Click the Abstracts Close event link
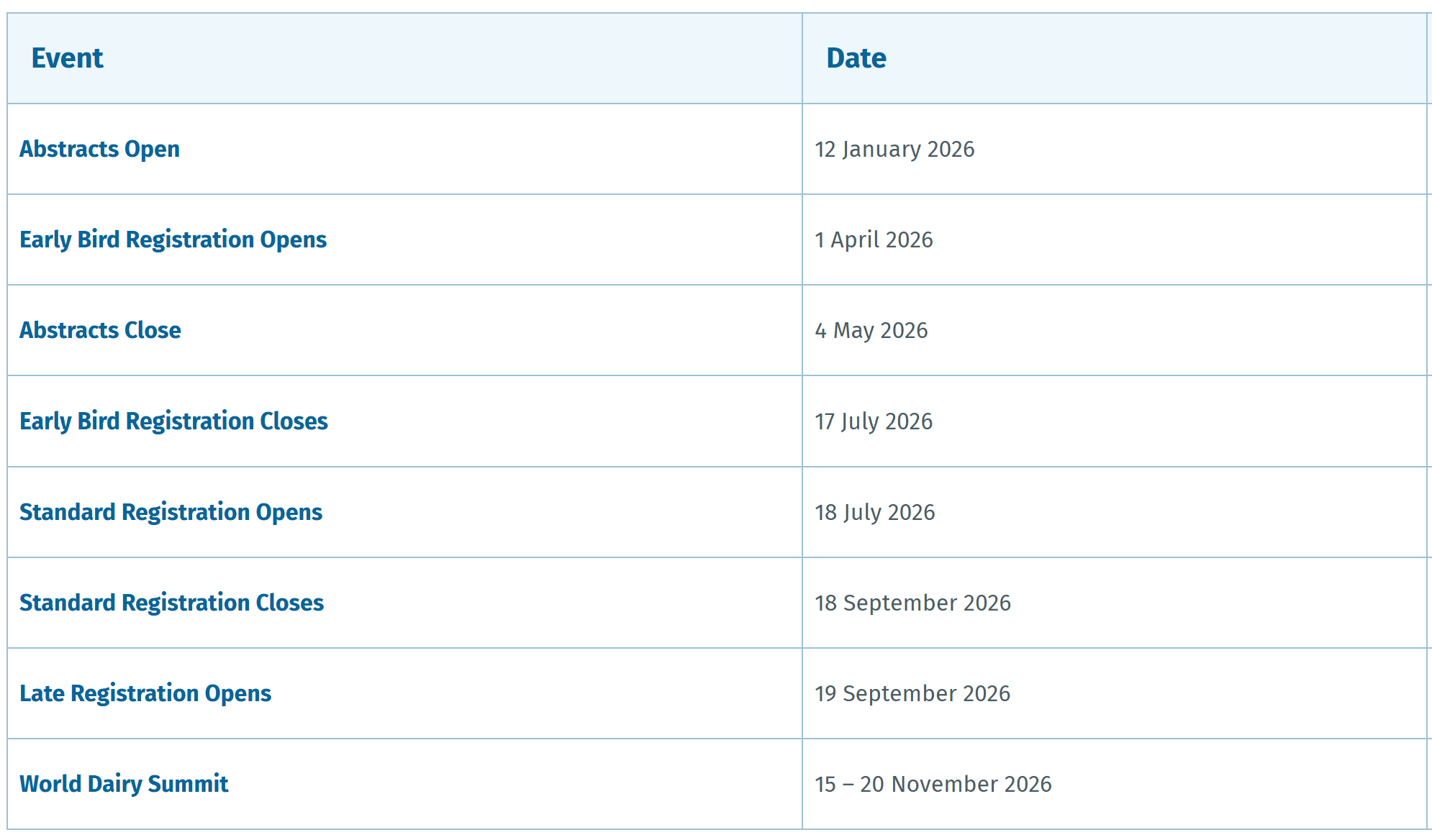Viewport: 1432px width, 840px height. (100, 330)
